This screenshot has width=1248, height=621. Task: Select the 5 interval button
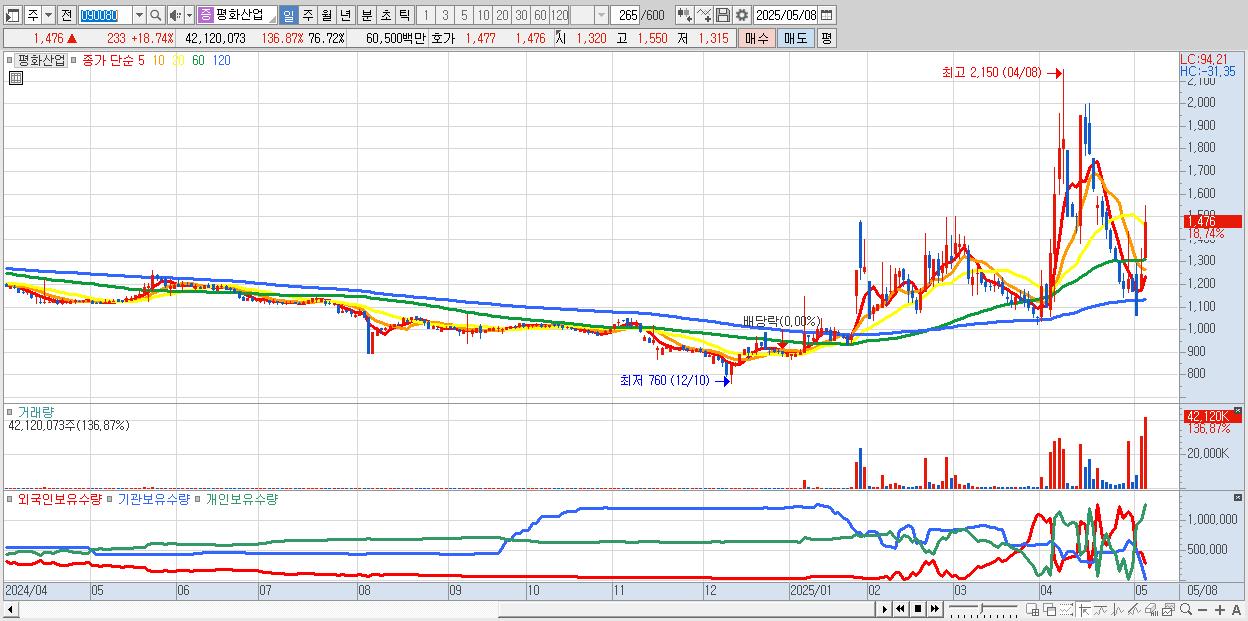tap(464, 15)
